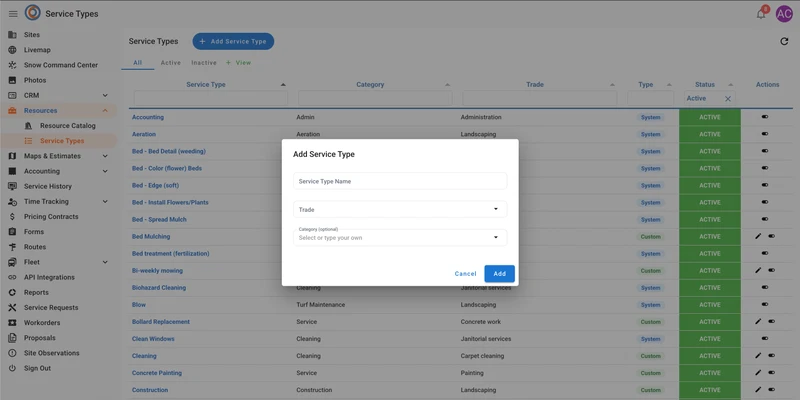Open Service Requests in sidebar
Screen dimensions: 800x400
point(51,308)
